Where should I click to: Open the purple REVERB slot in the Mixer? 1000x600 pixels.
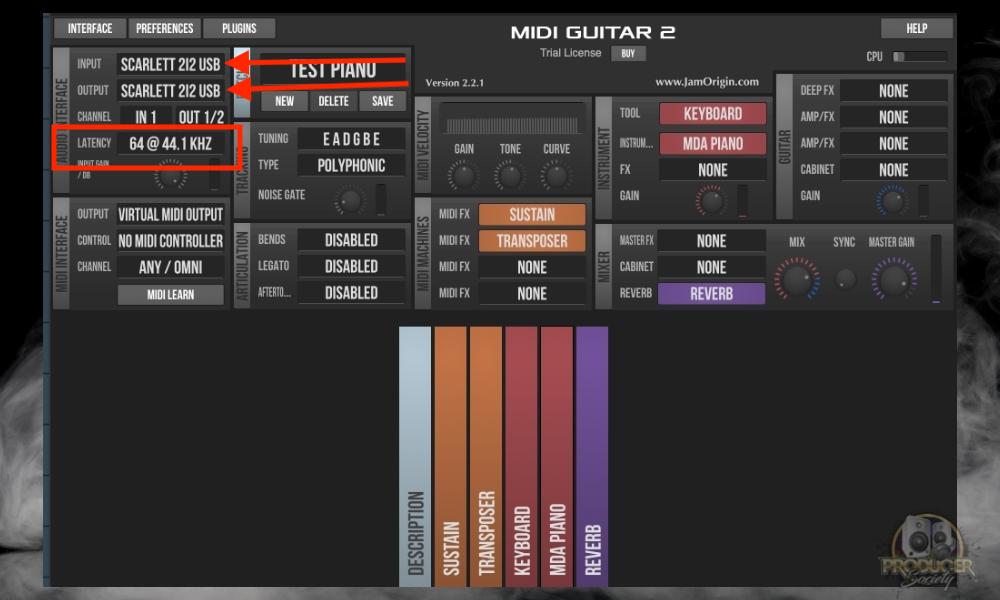pos(711,294)
